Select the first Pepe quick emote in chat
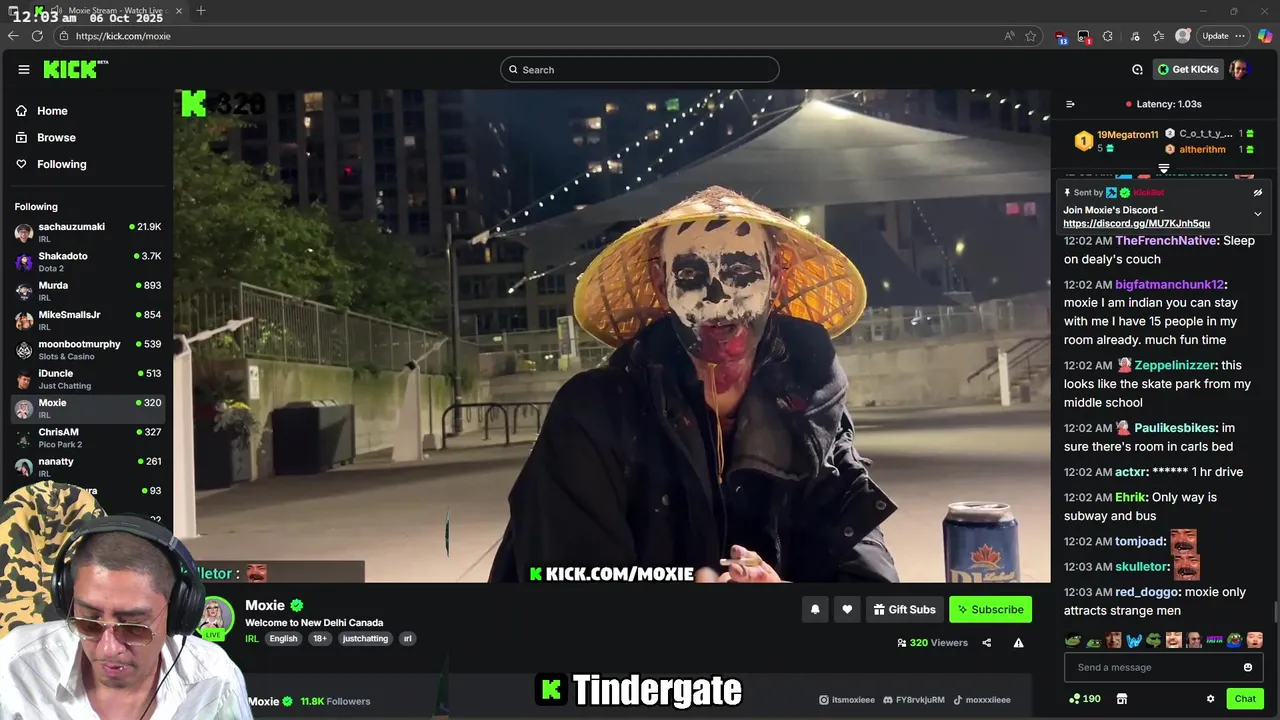 click(x=1073, y=640)
